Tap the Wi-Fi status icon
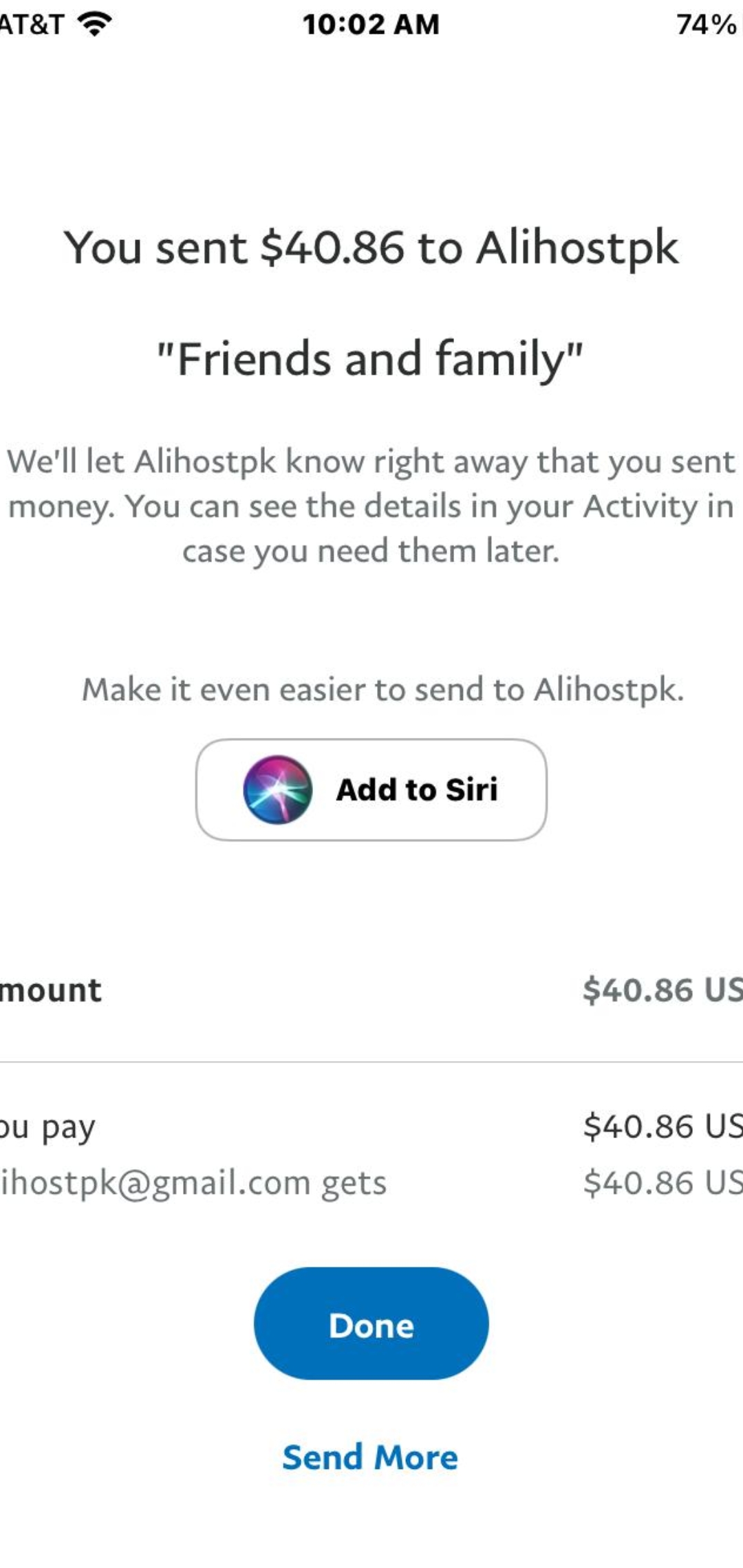Image resolution: width=743 pixels, height=1568 pixels. pyautogui.click(x=95, y=25)
